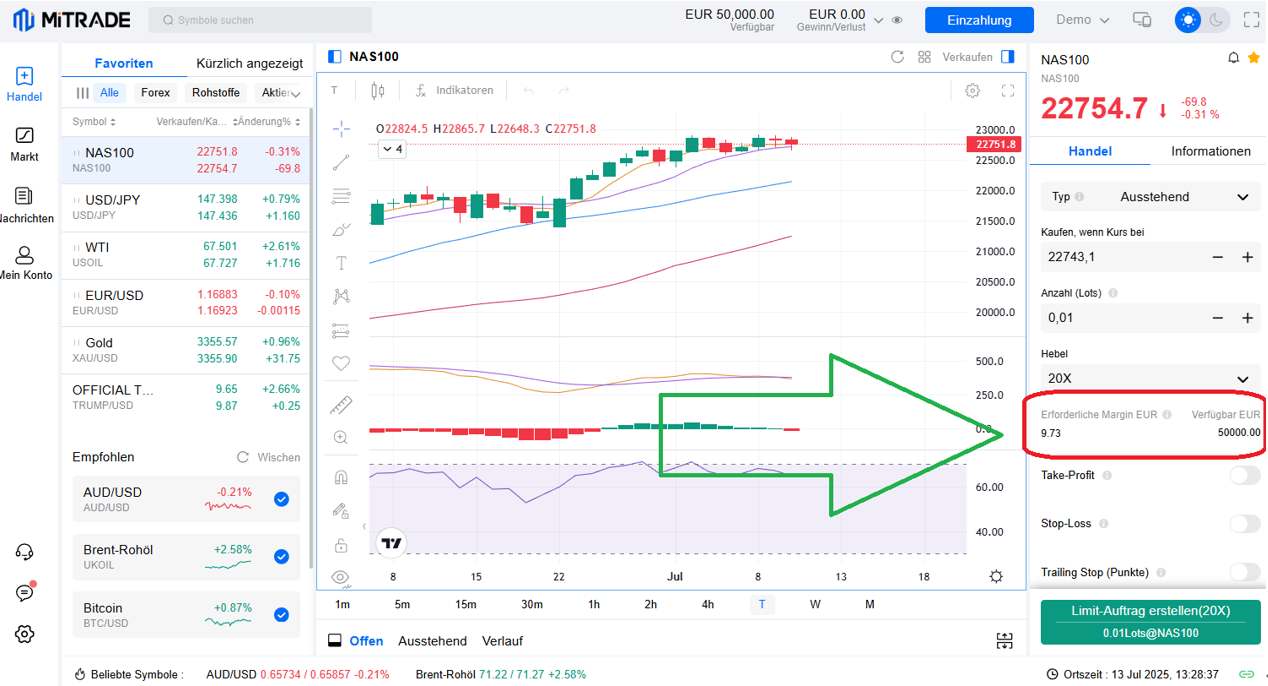Screen dimensions: 1268x686
Task: Refresh the NAS100 chart
Action: [897, 57]
